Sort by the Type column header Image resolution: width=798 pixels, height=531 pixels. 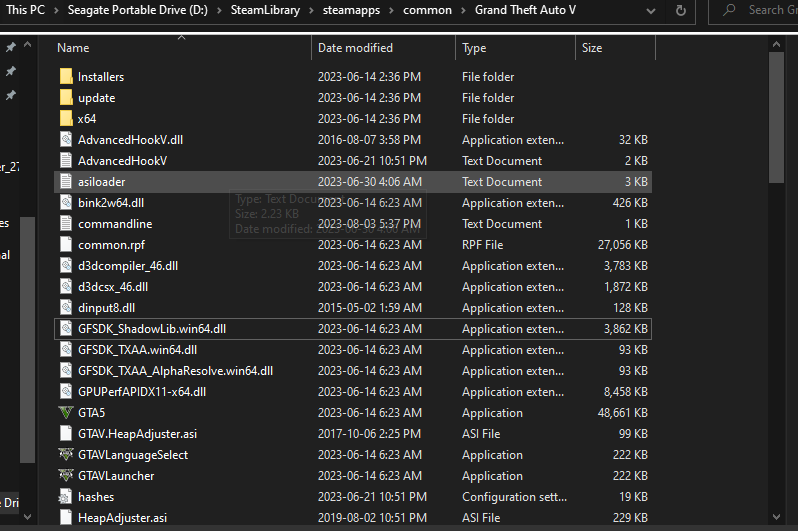tap(474, 48)
